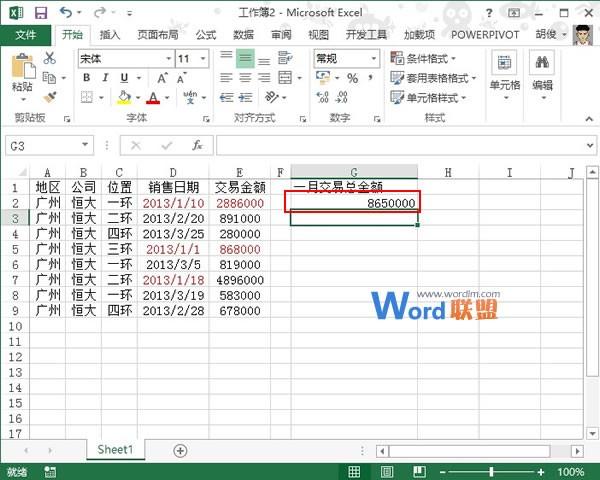Screen dimensions: 600x480
Task: Switch to the 插入 Insert tab
Action: [110, 35]
